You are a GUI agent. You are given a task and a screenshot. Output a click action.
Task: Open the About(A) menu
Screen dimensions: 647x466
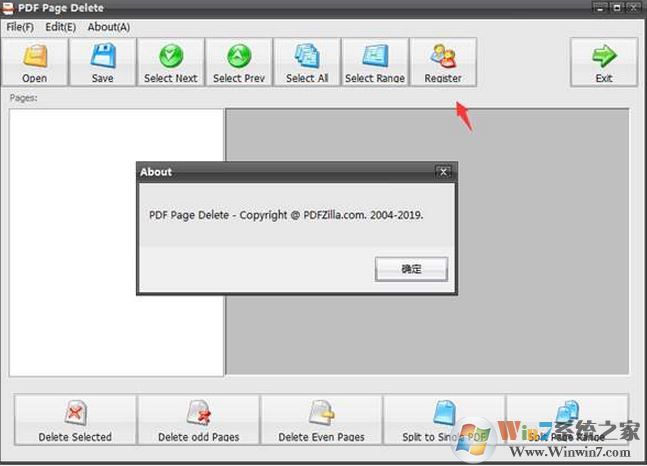coord(109,27)
